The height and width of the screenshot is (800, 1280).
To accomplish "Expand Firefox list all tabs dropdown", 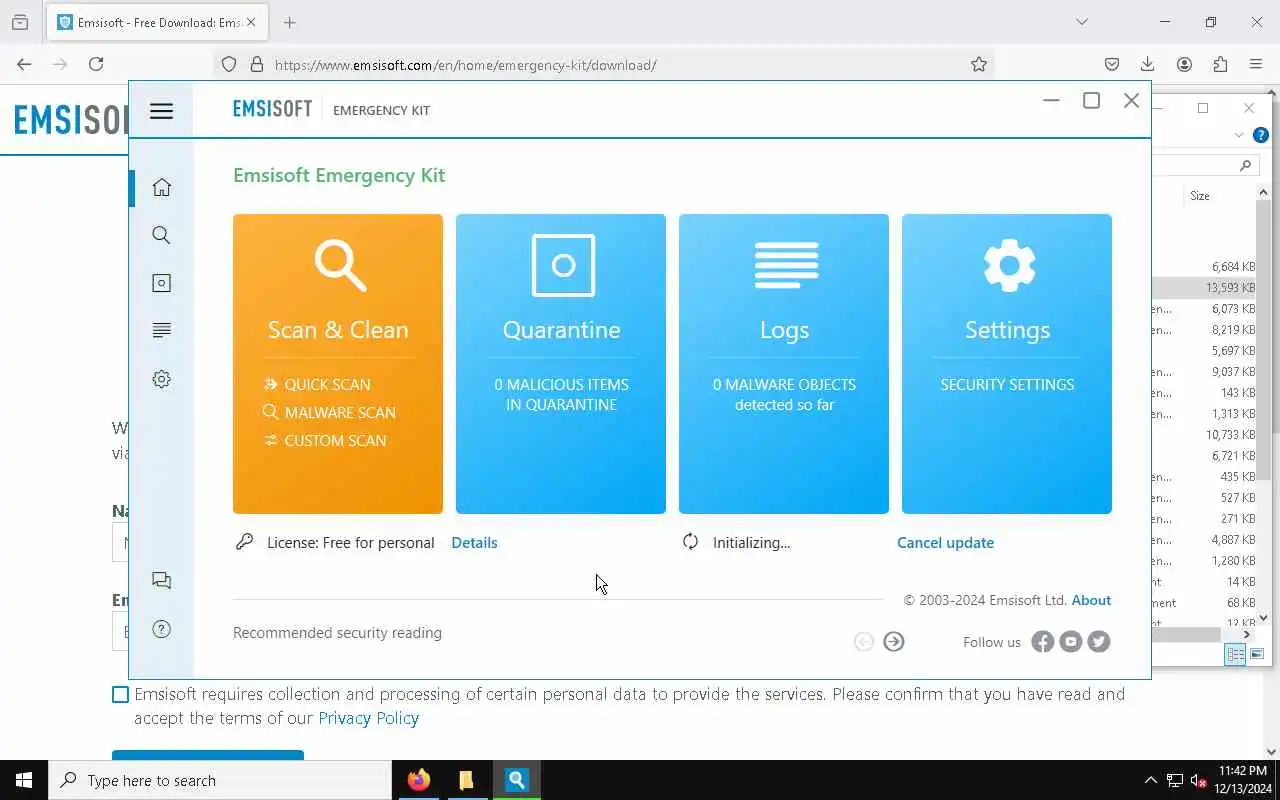I will tap(1081, 22).
